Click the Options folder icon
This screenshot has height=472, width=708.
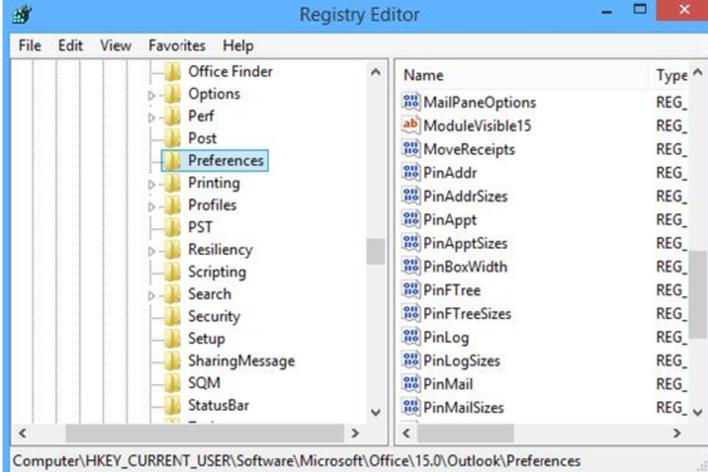tap(172, 94)
